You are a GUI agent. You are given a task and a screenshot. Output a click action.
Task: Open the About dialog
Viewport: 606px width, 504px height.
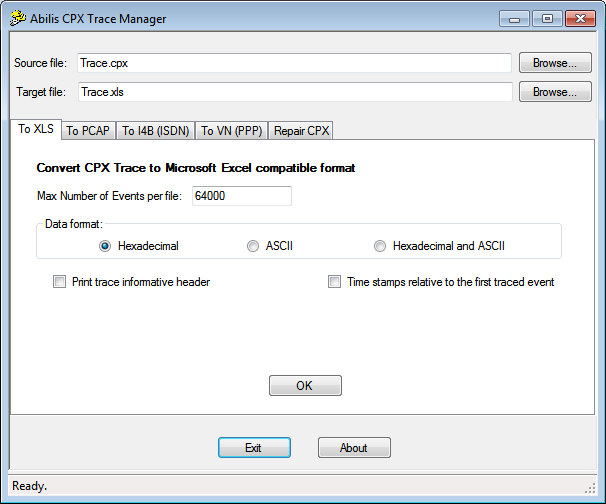pyautogui.click(x=354, y=448)
